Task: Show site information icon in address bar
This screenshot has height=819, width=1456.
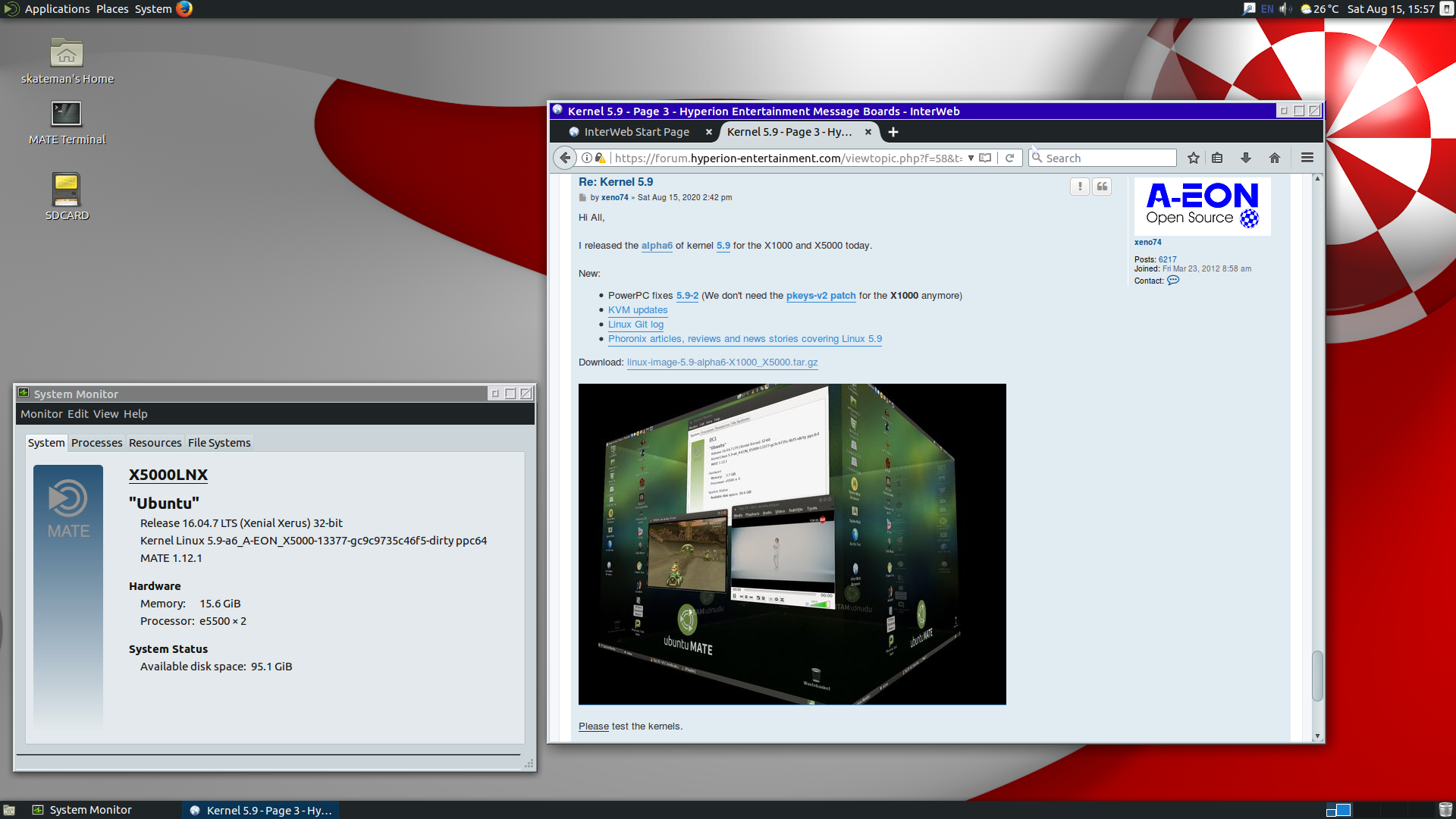Action: tap(586, 158)
